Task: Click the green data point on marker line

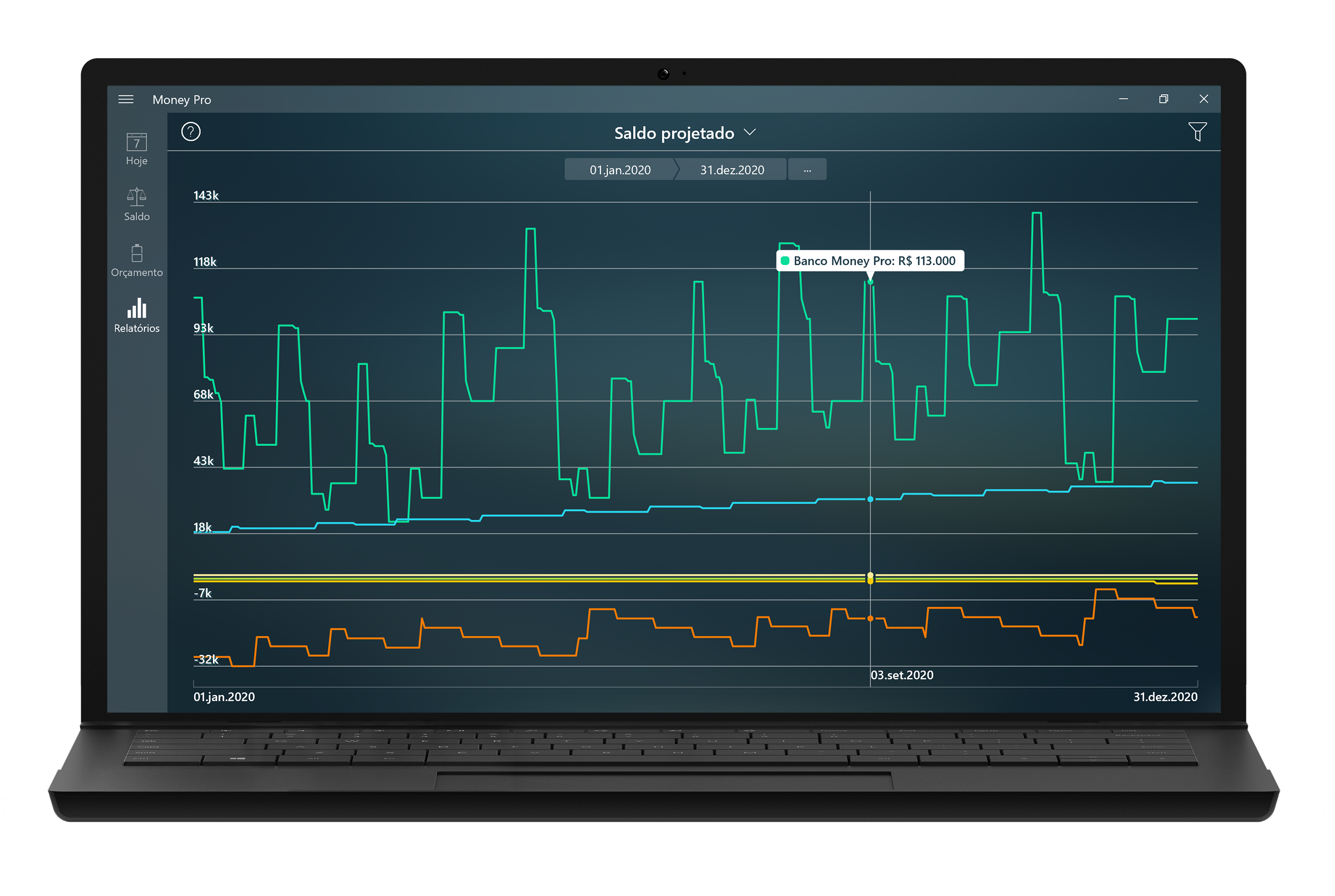Action: (x=870, y=282)
